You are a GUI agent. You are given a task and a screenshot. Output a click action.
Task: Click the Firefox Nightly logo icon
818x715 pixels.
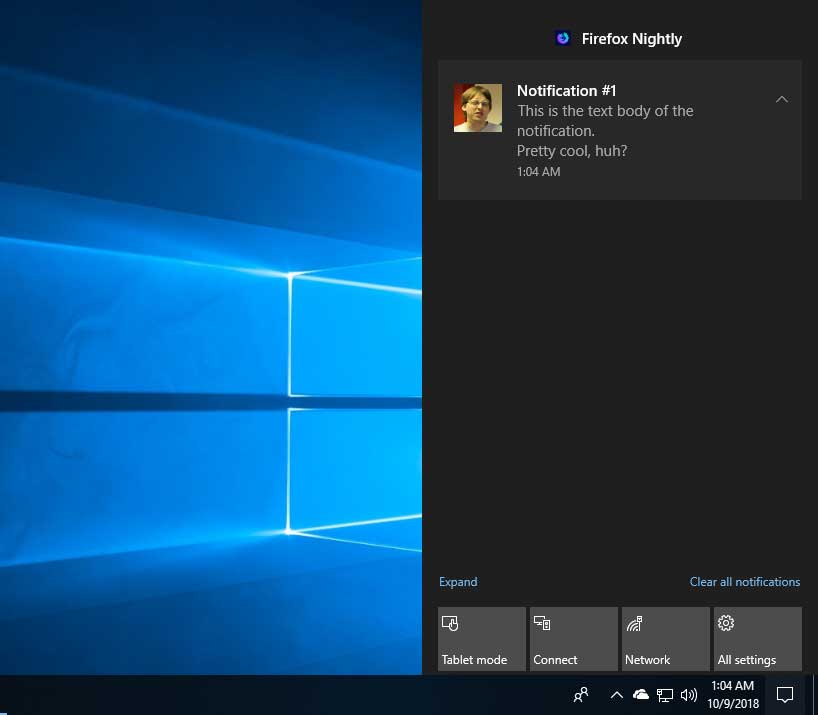pos(563,38)
